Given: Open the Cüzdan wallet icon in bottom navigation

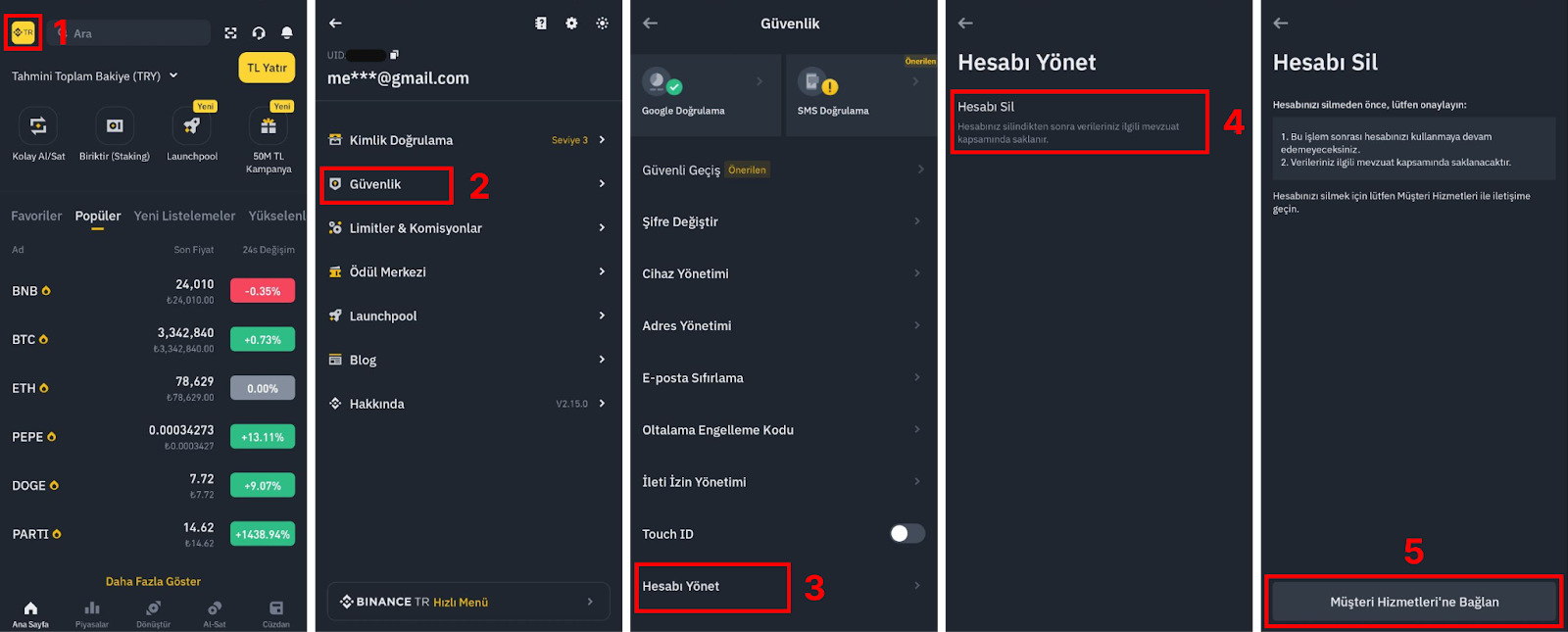Looking at the screenshot, I should coord(275,608).
